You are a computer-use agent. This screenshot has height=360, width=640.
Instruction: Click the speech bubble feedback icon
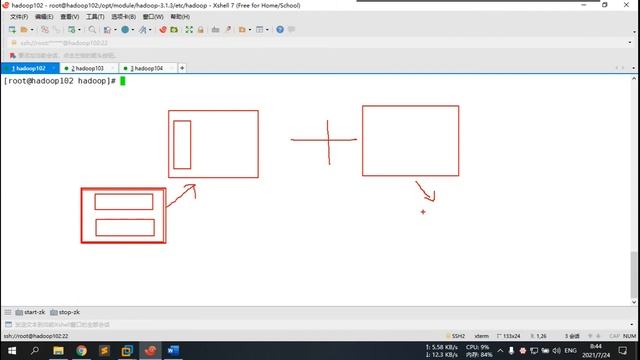(x=291, y=29)
